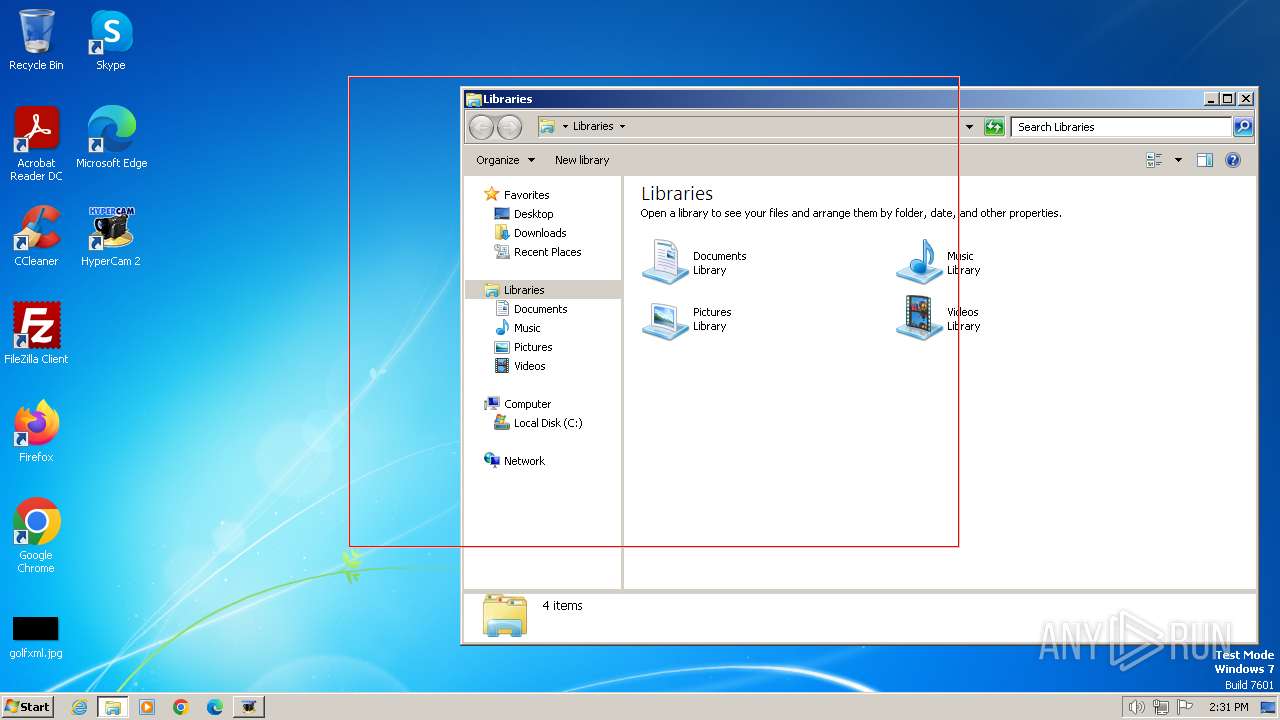
Task: Launch Microsoft Edge desktop shortcut
Action: 111,137
